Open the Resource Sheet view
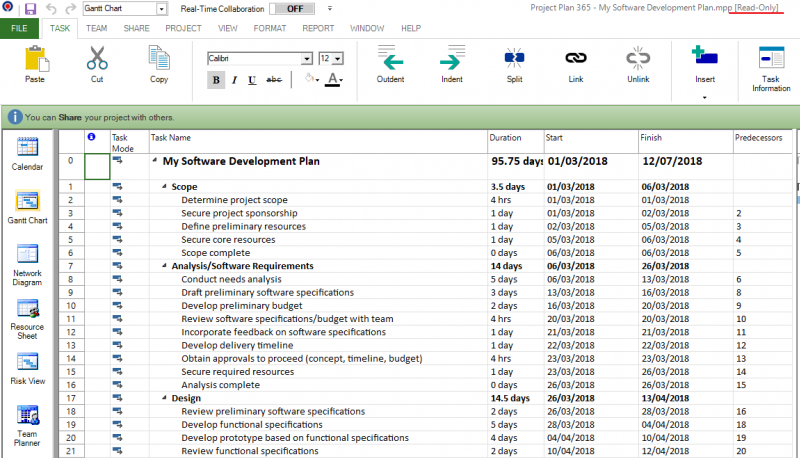Screen dimensions: 800x458 [x=27, y=319]
